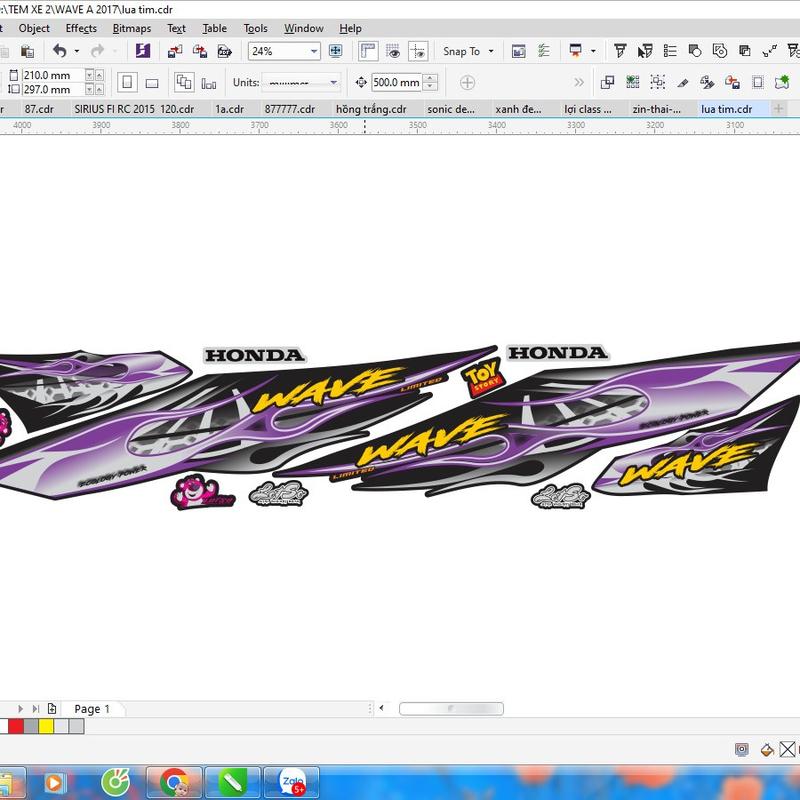
Task: Click the proof colors icon in status bar
Action: [742, 749]
